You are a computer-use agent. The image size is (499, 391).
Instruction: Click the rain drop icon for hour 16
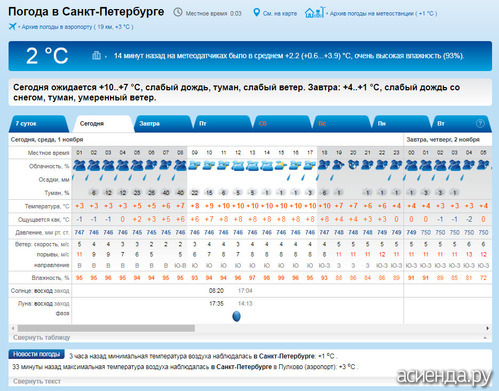point(289,178)
